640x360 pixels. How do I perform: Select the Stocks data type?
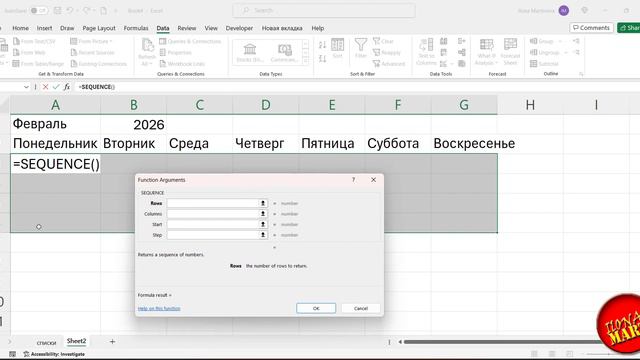click(250, 52)
